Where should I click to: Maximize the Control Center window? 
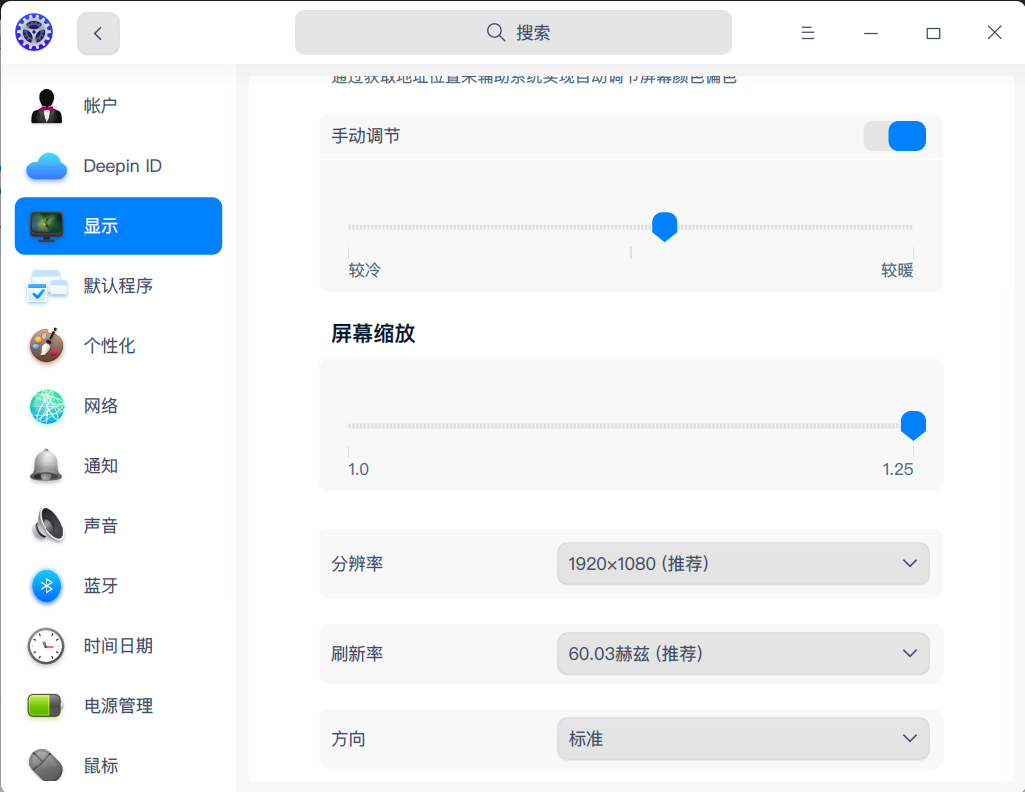pyautogui.click(x=933, y=33)
